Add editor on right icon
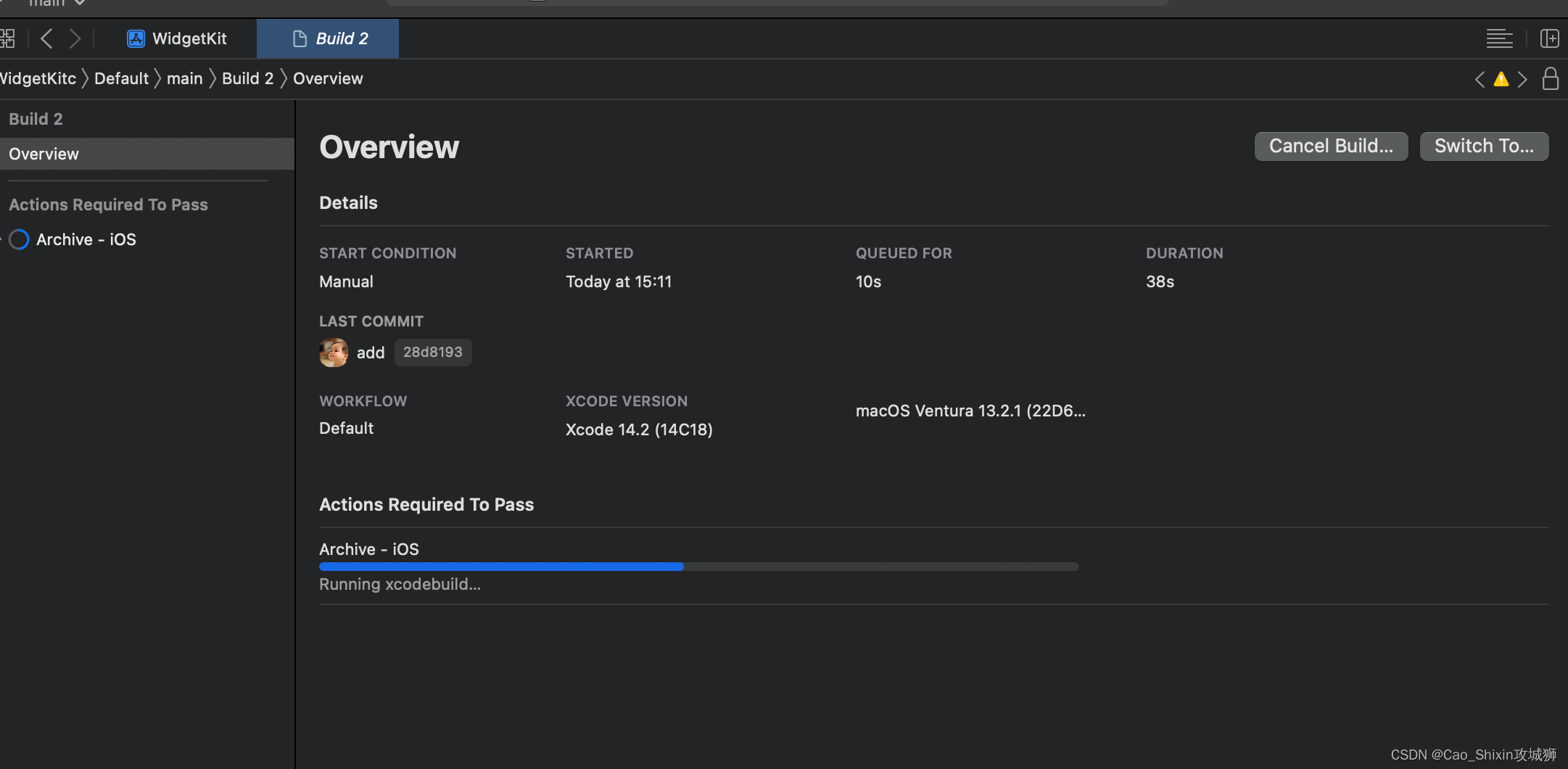Image resolution: width=1568 pixels, height=769 pixels. coord(1549,38)
